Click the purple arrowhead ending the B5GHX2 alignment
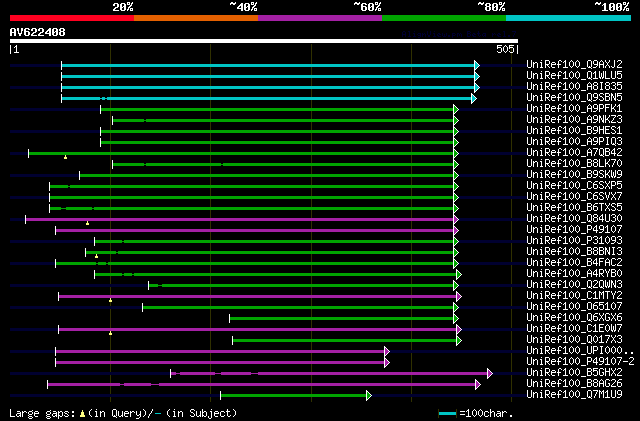The height and width of the screenshot is (421, 640). pyautogui.click(x=490, y=373)
